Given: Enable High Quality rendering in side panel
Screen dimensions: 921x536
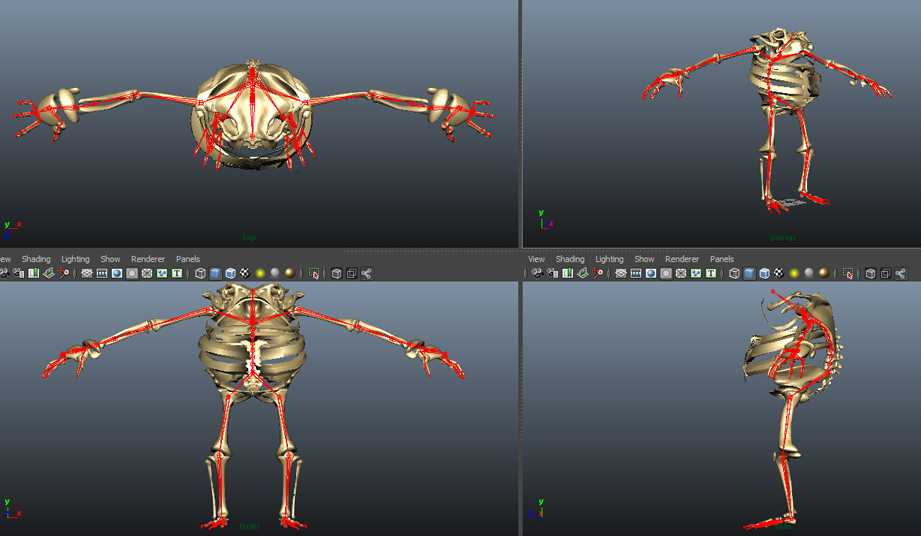Looking at the screenshot, I should pyautogui.click(x=824, y=273).
